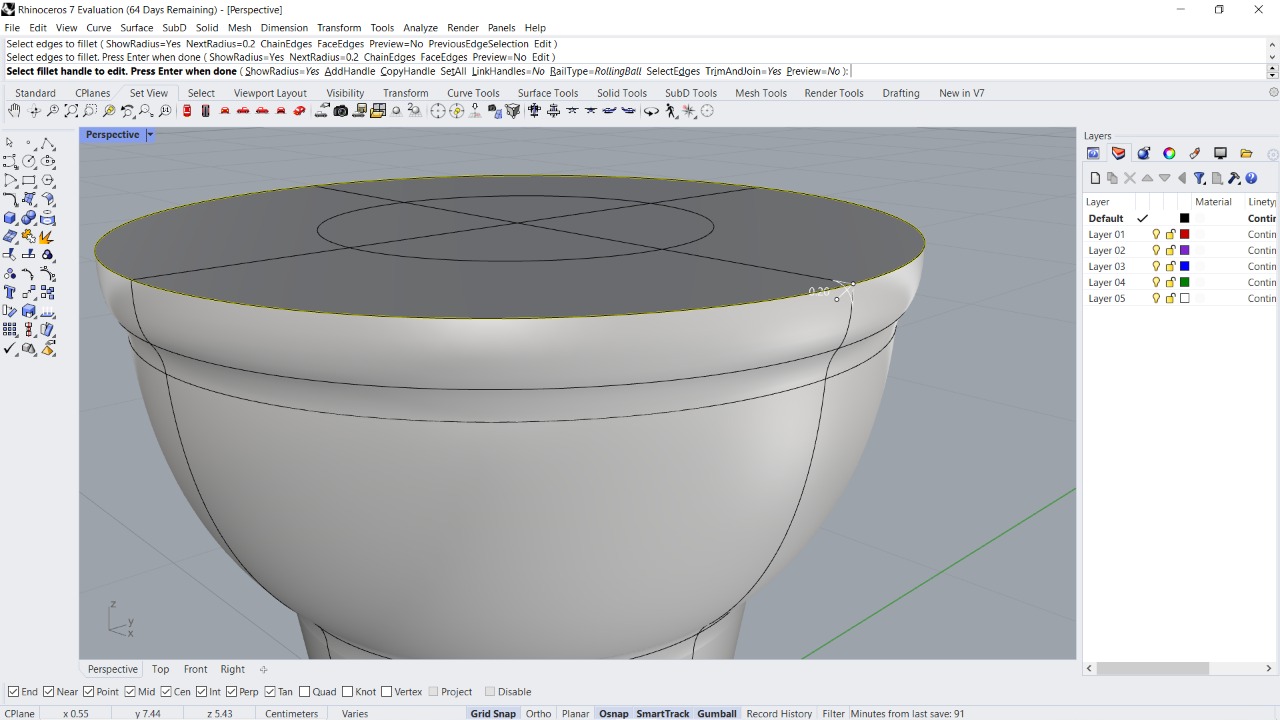Add new viewport tab with plus icon
1280x720 pixels.
(263, 669)
